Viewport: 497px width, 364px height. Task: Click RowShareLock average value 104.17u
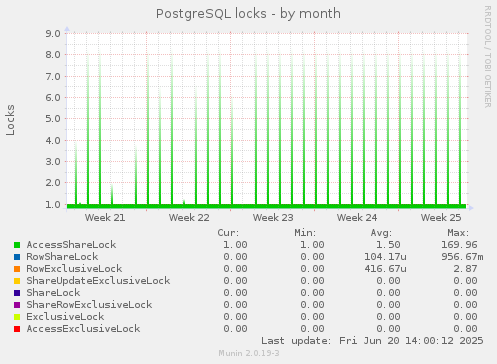[x=385, y=257]
